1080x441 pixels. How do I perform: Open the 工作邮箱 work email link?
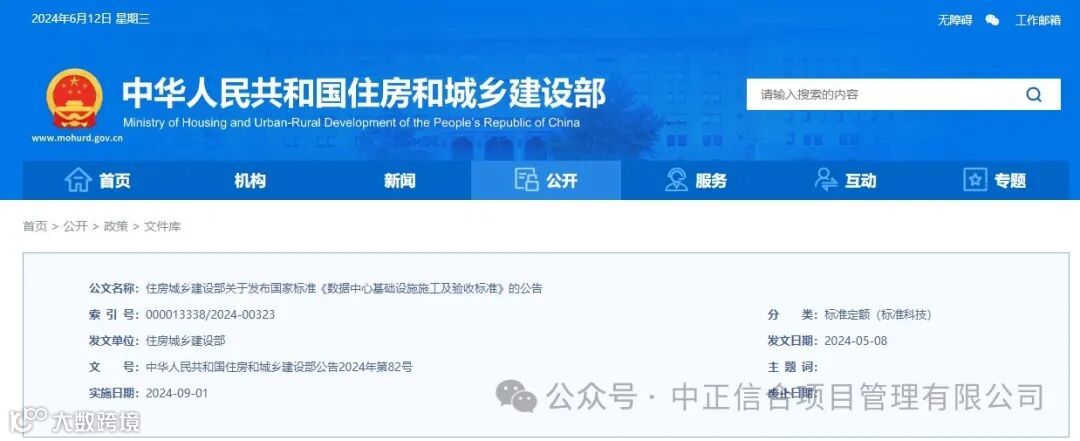click(x=1037, y=21)
